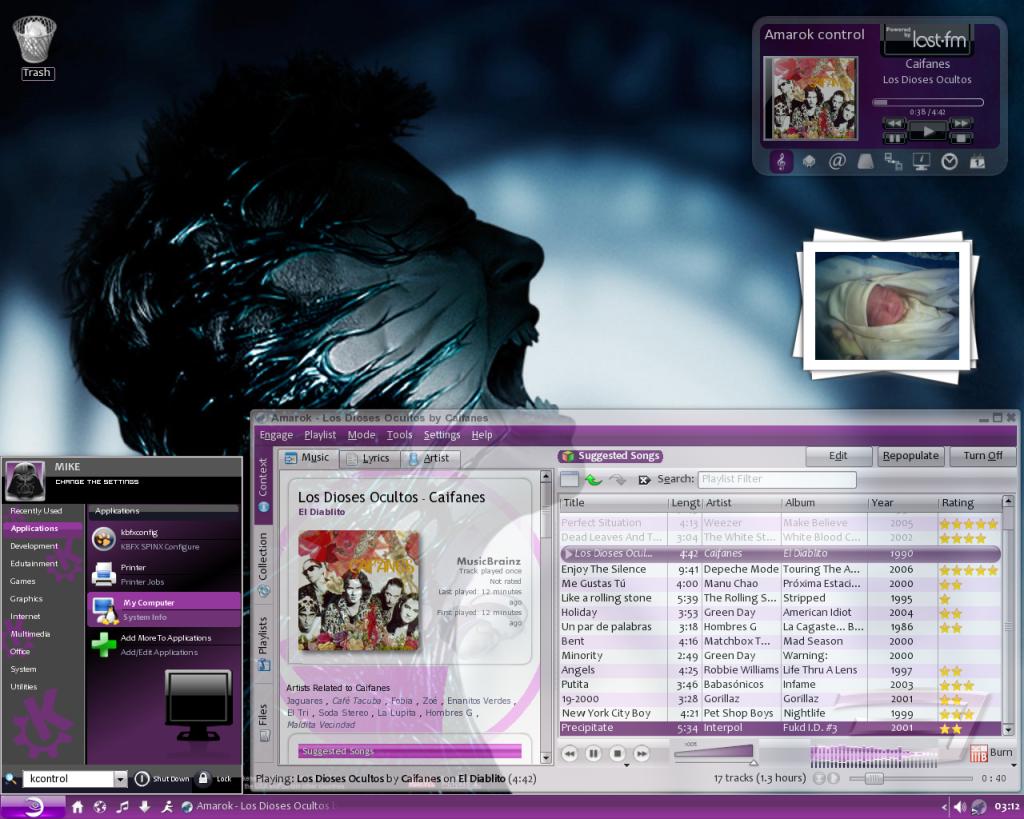Click the Soda Stereo related artist link
The height and width of the screenshot is (819, 1024).
pyautogui.click(x=344, y=713)
